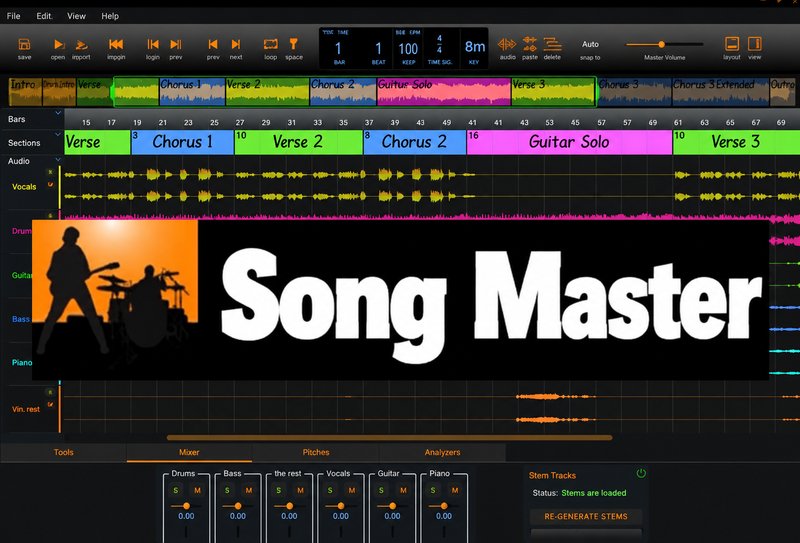Image resolution: width=800 pixels, height=543 pixels.
Task: Mute the Drums mixer channel
Action: pos(197,490)
